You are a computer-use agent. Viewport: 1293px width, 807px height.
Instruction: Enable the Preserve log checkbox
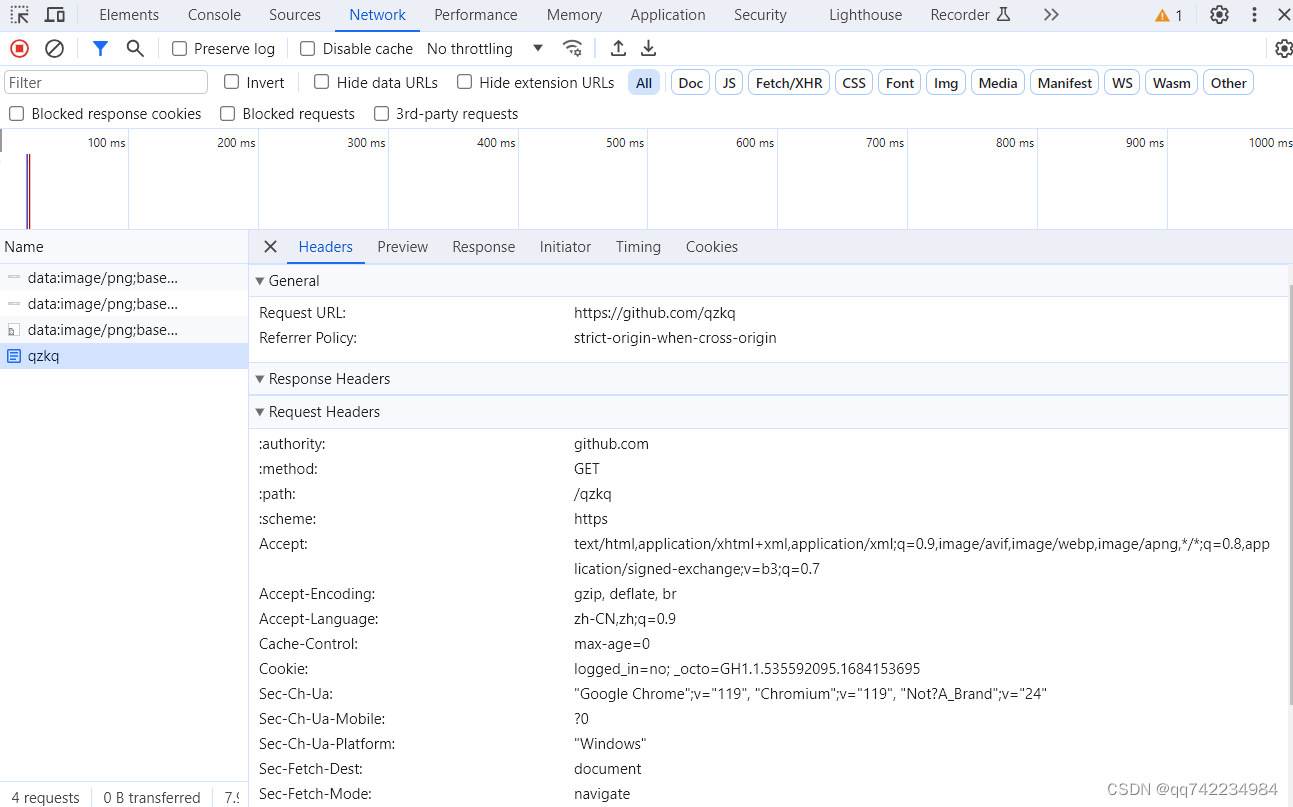click(180, 48)
